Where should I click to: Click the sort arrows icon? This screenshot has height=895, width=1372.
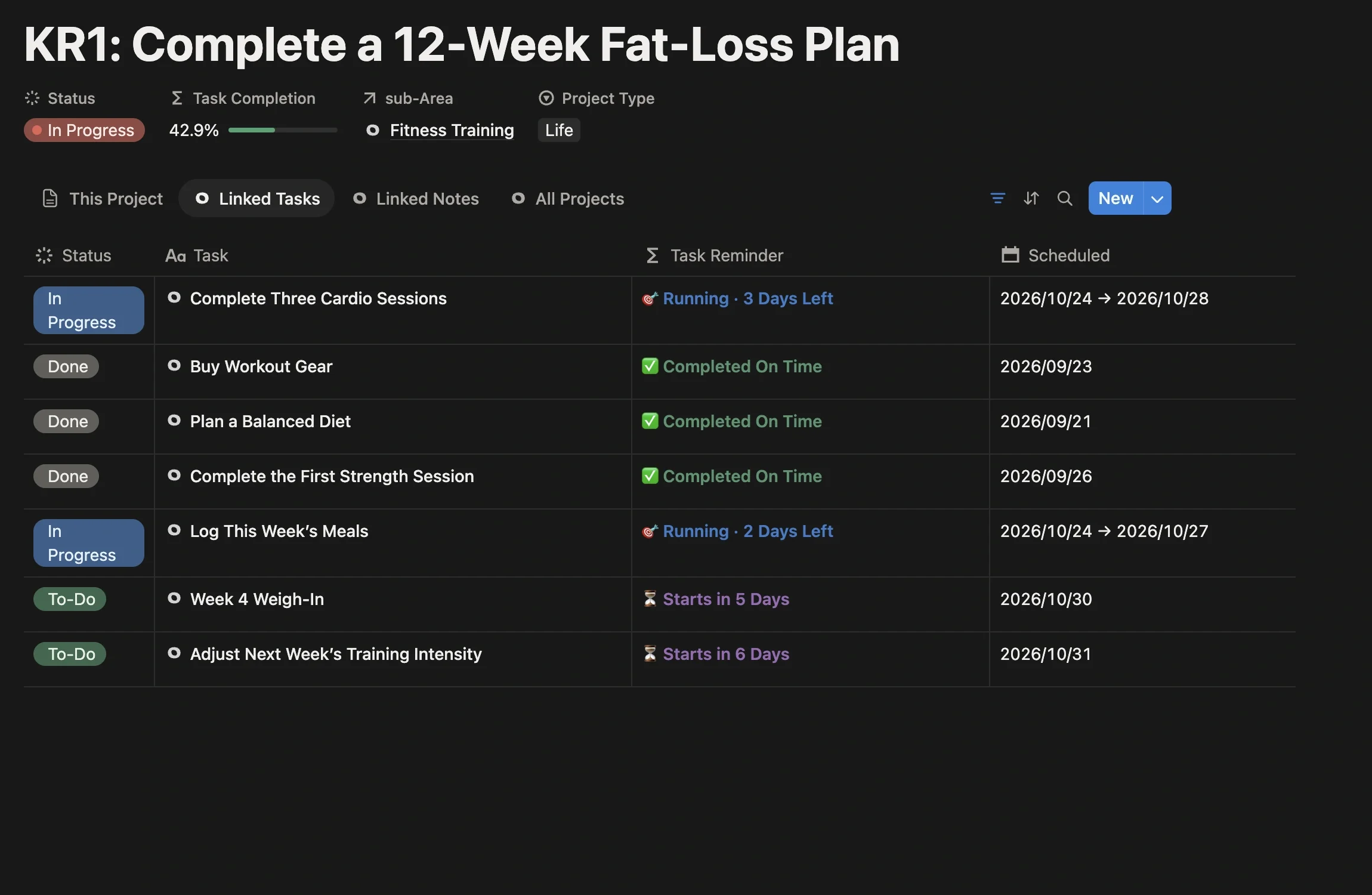pyautogui.click(x=1031, y=198)
